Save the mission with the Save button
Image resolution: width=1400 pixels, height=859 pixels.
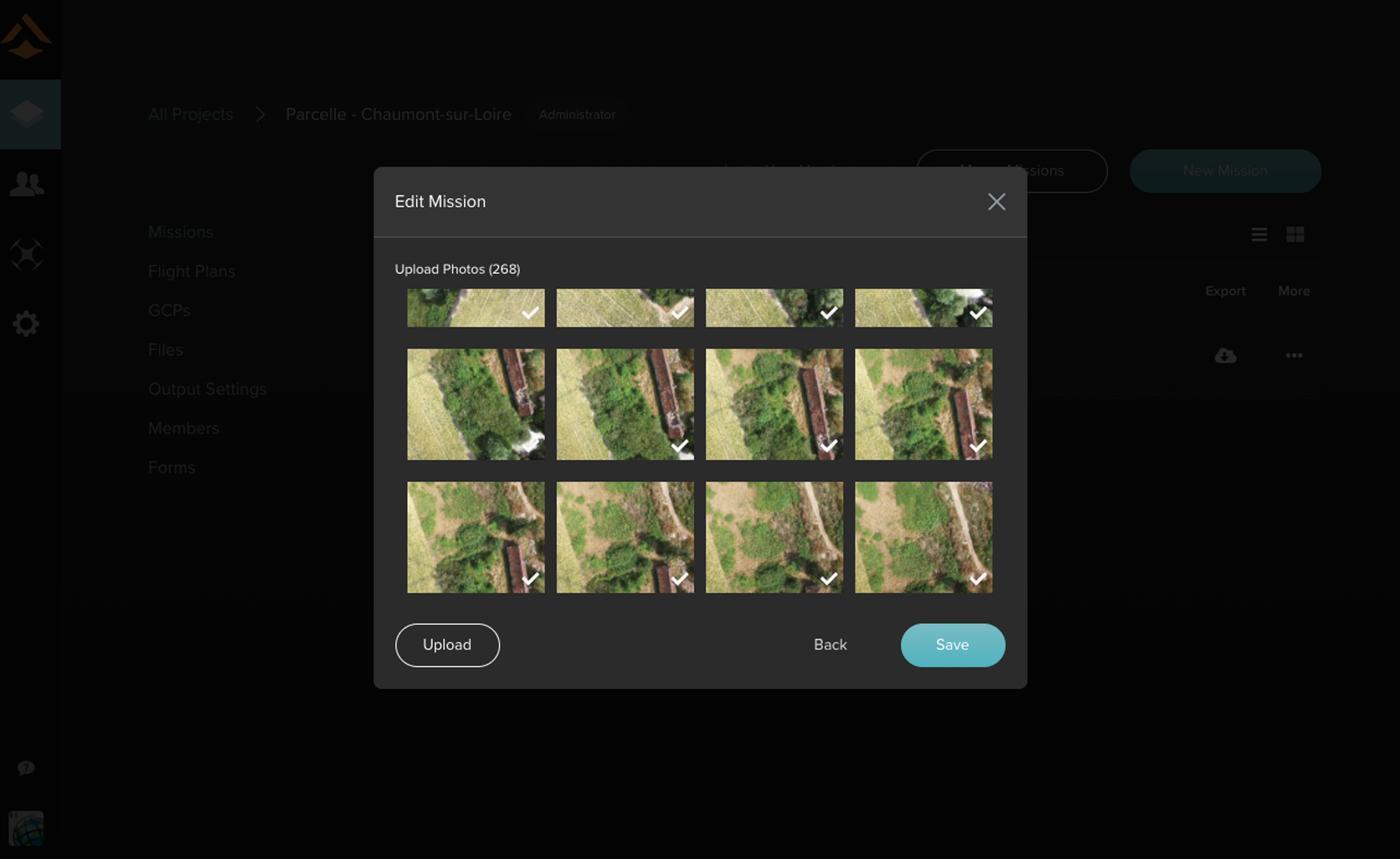click(953, 645)
